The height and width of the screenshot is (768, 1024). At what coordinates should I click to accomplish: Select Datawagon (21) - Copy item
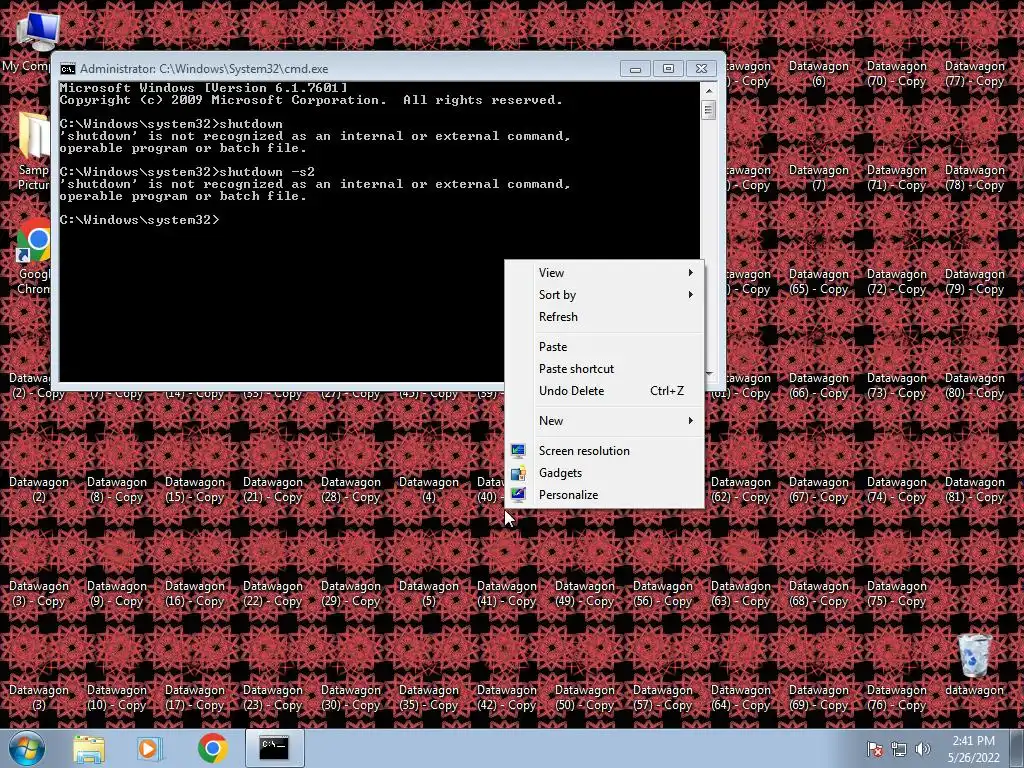click(x=272, y=489)
